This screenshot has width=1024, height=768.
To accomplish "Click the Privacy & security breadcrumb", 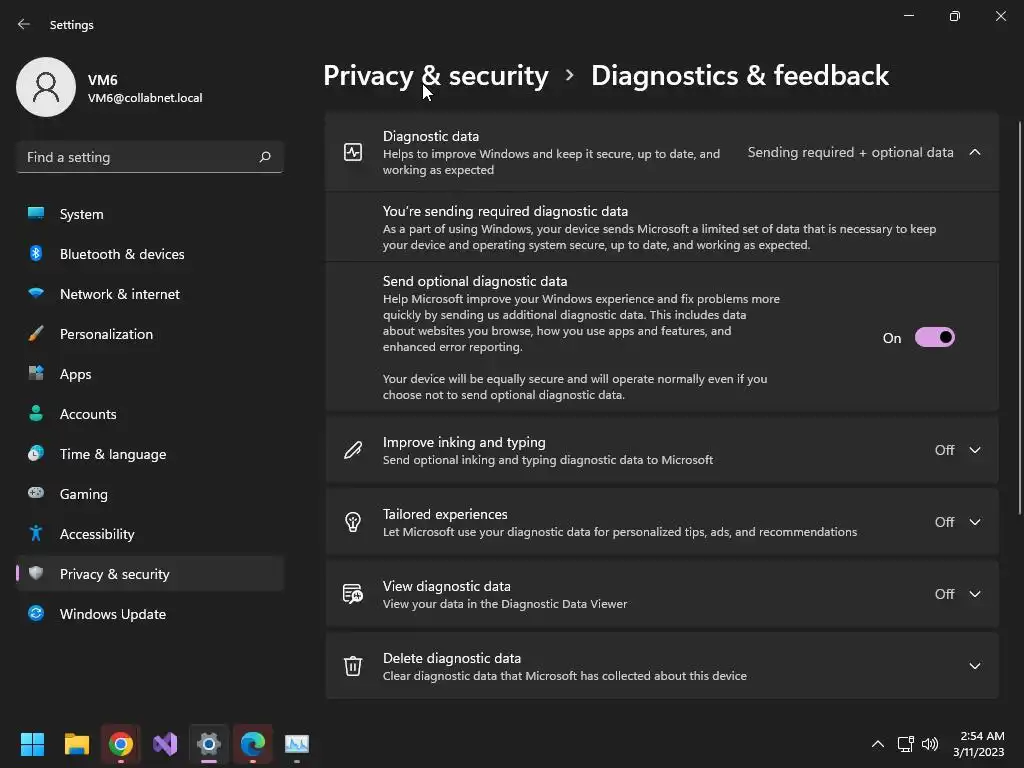I will (436, 76).
